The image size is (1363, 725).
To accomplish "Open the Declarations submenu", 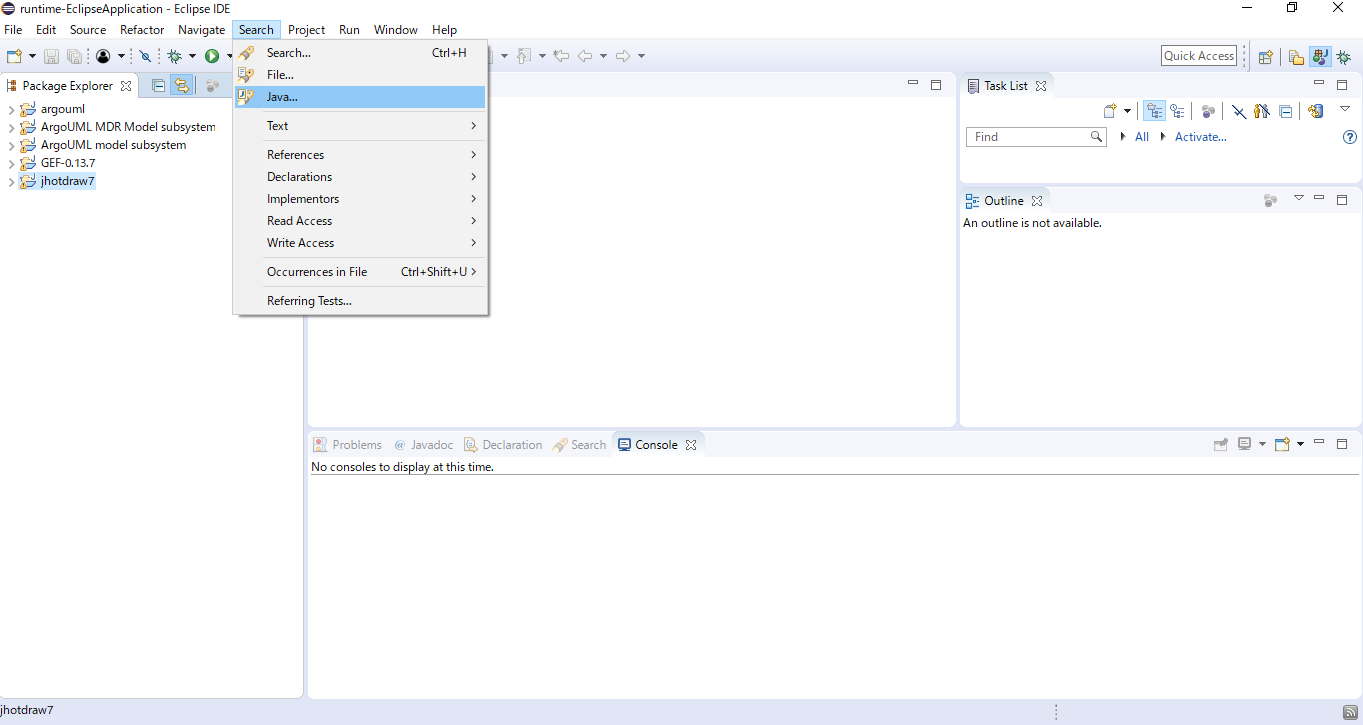I will (360, 177).
